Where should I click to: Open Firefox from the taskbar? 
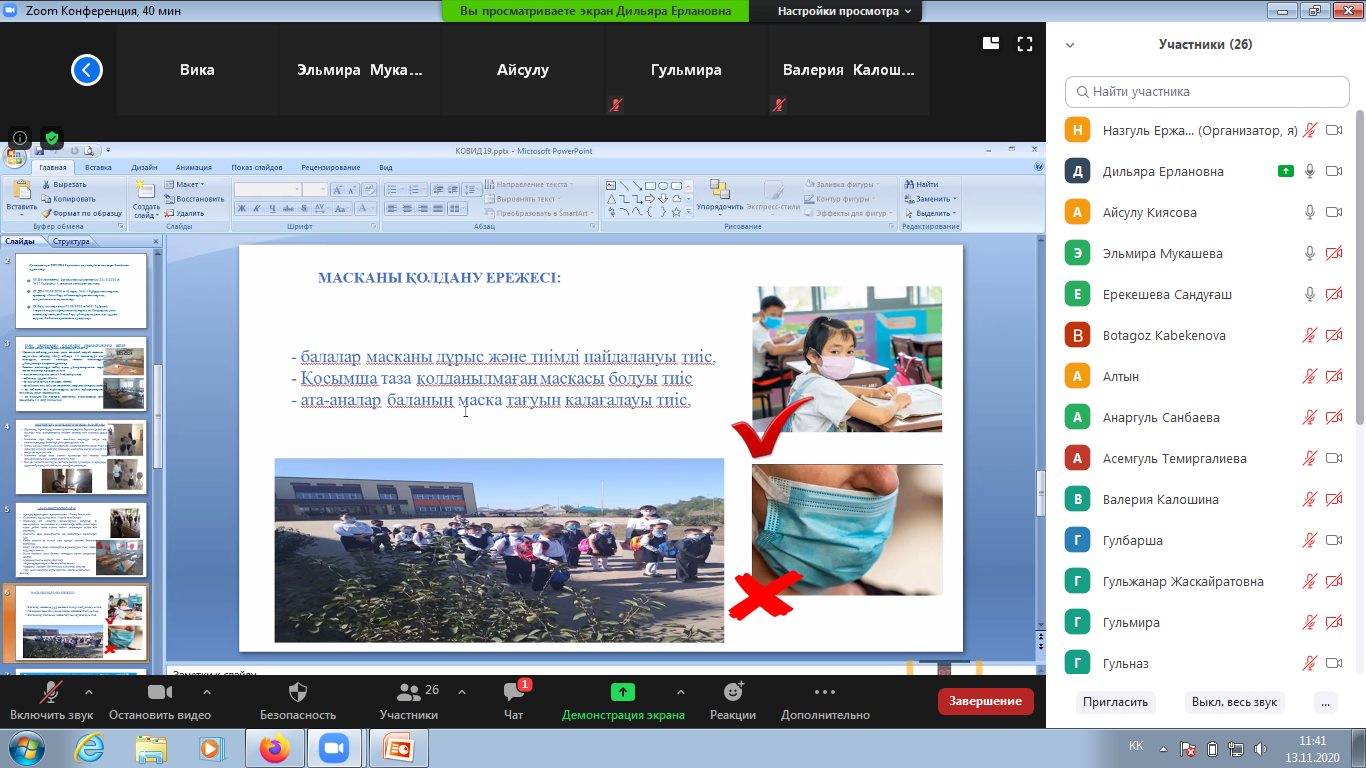point(273,748)
